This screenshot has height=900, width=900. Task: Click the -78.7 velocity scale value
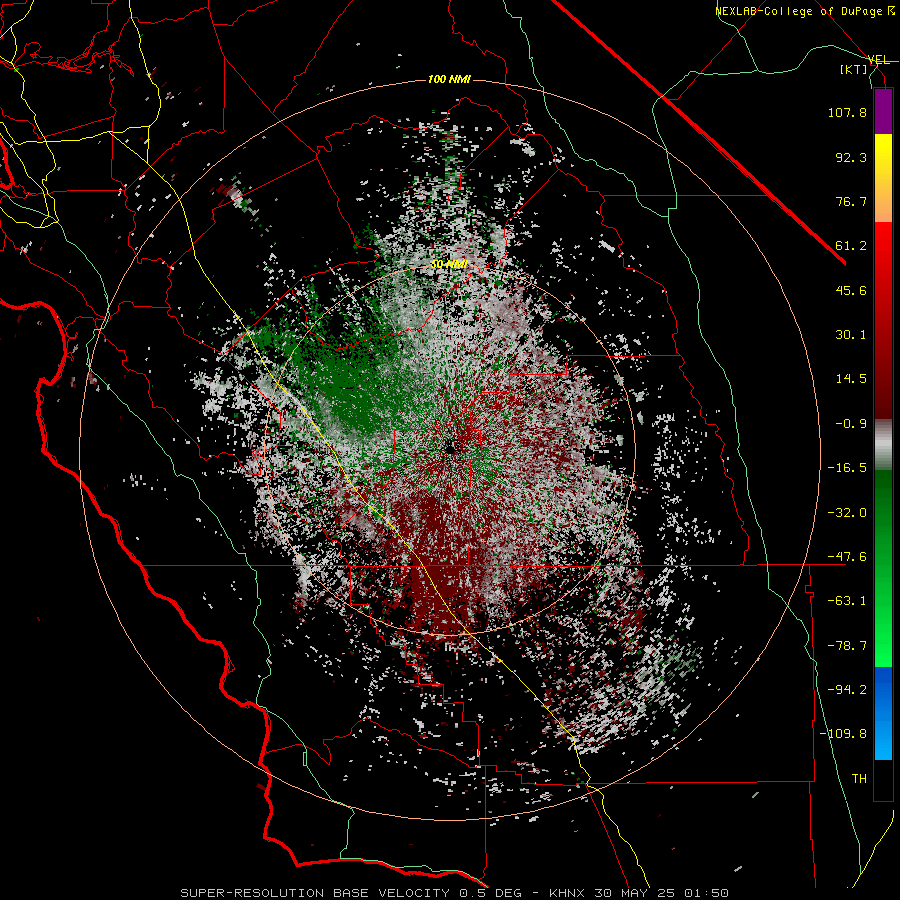point(847,645)
